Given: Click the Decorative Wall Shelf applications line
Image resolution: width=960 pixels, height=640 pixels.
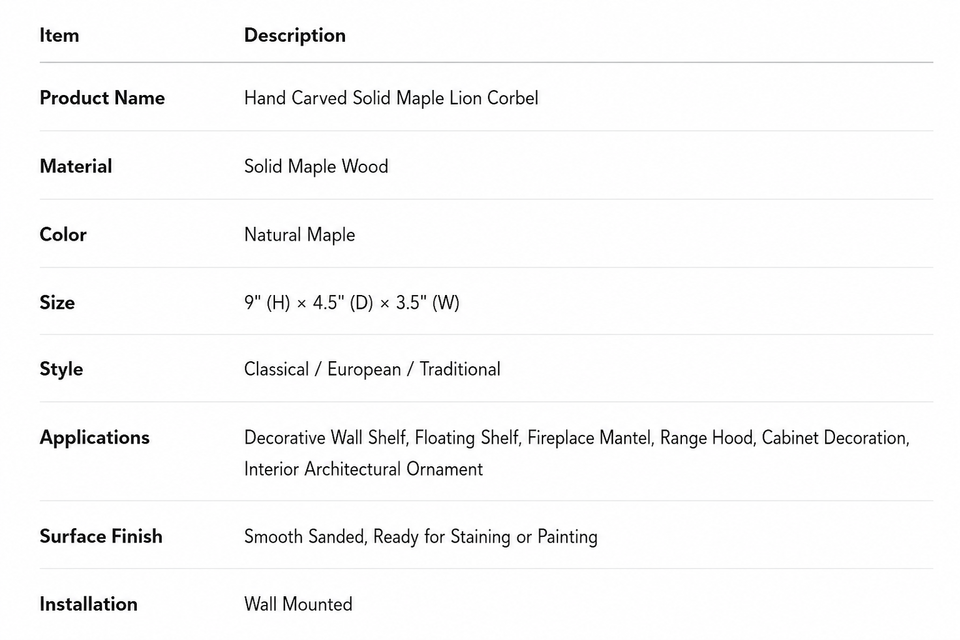Looking at the screenshot, I should click(x=577, y=438).
